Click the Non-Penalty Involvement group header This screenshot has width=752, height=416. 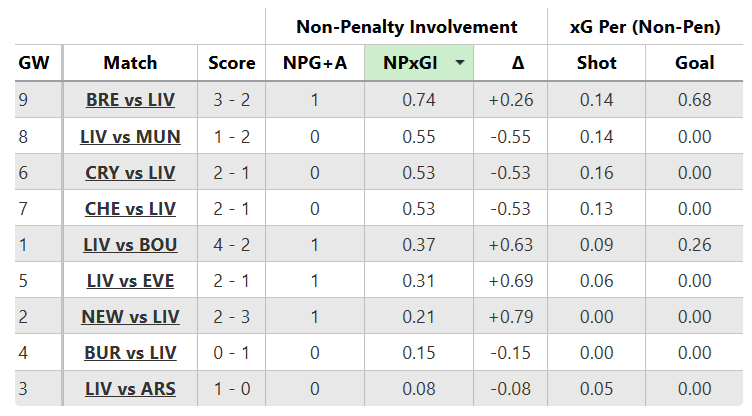pyautogui.click(x=406, y=27)
